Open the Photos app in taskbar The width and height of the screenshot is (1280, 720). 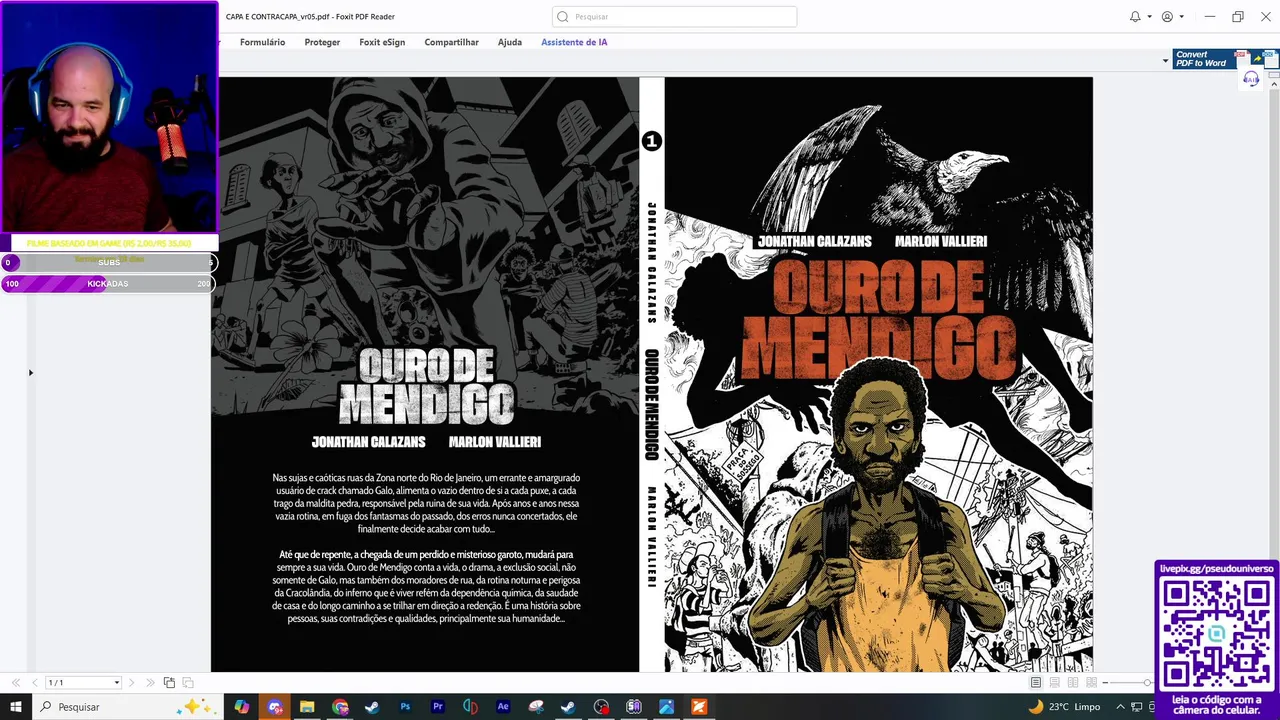coord(666,707)
